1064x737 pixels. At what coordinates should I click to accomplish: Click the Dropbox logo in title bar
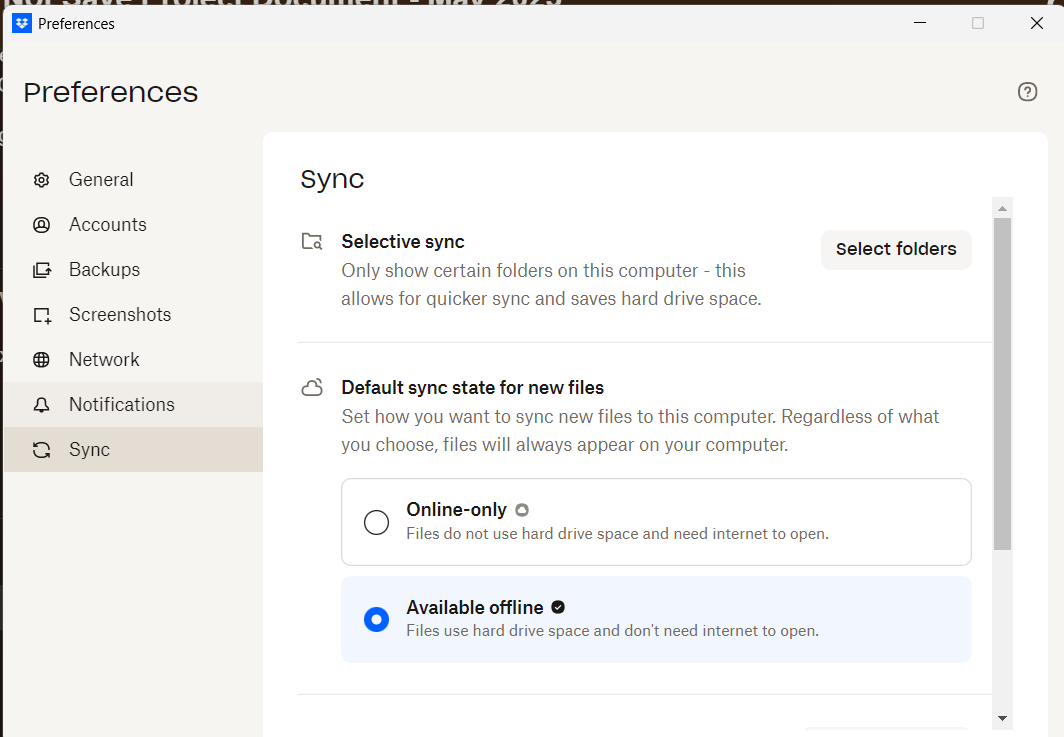coord(22,23)
